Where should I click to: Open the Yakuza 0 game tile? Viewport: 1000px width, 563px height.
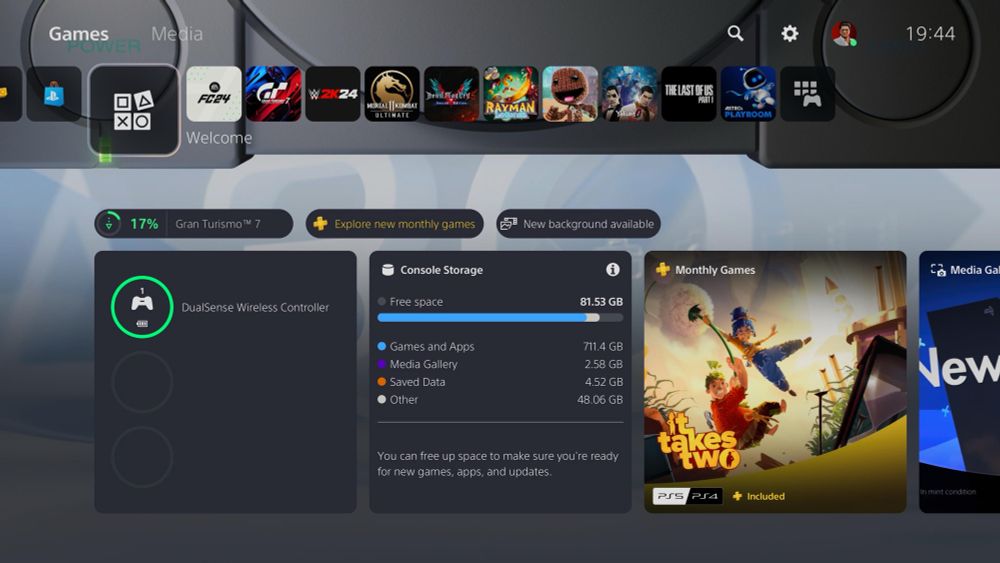(x=629, y=94)
